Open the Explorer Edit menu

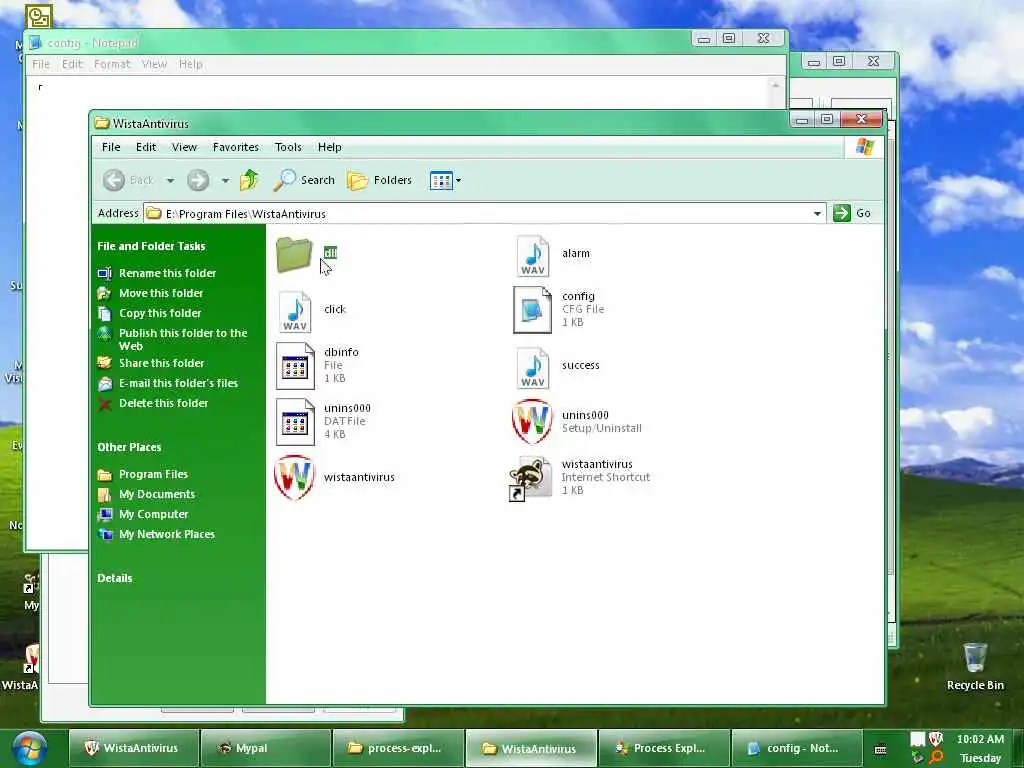point(146,147)
